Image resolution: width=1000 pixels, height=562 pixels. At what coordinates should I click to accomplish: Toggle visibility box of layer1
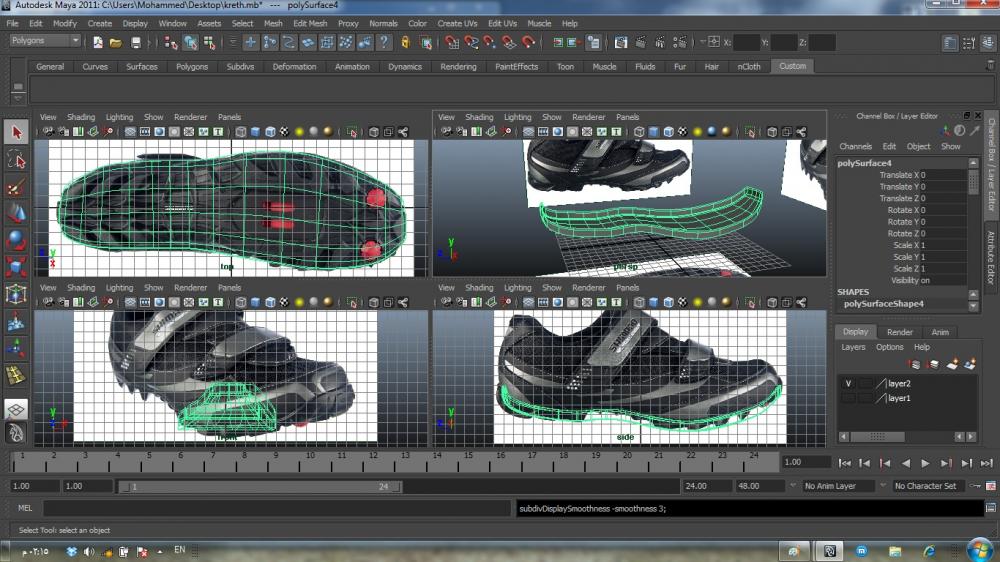click(x=848, y=398)
